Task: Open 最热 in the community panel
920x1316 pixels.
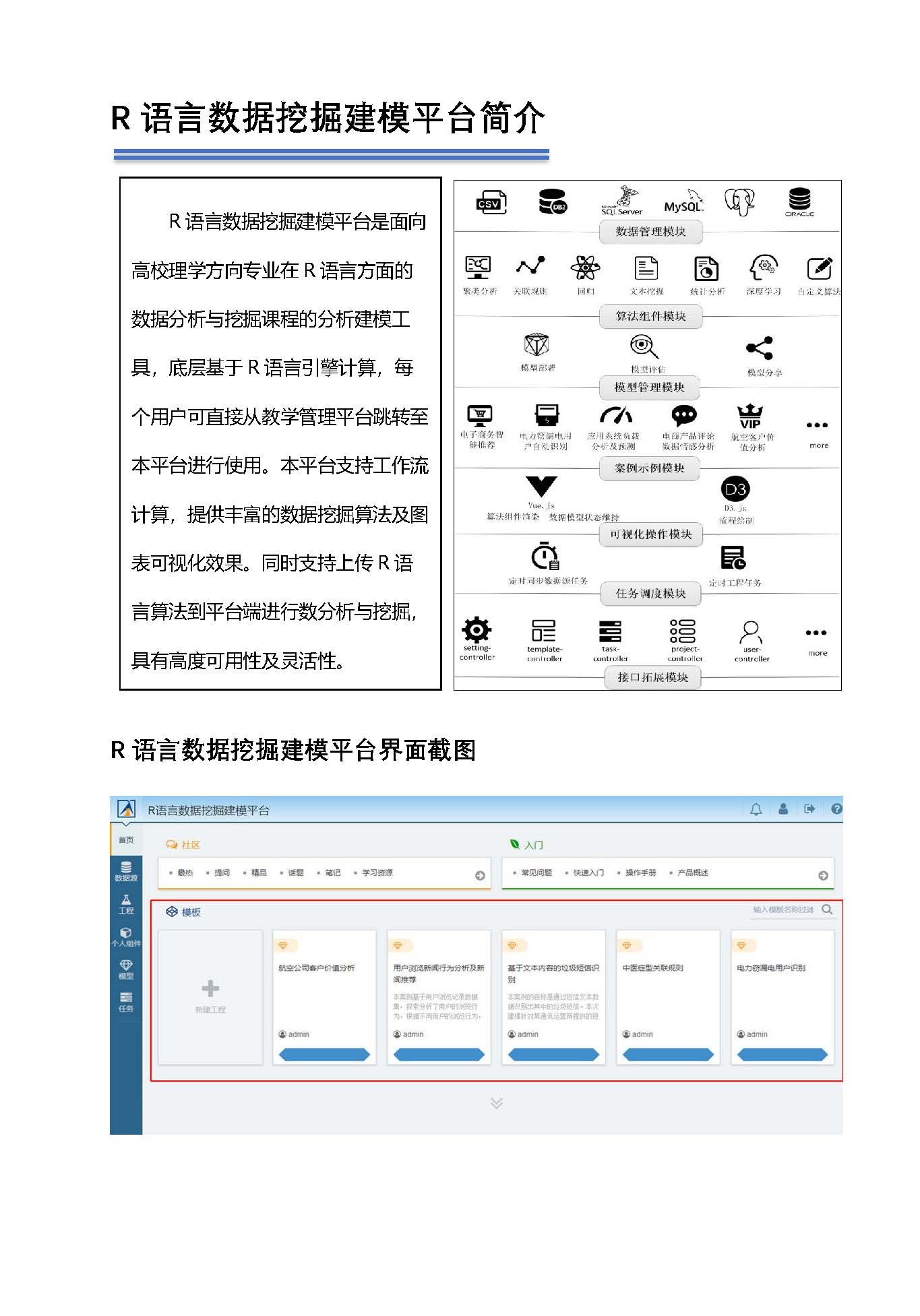Action: (185, 873)
